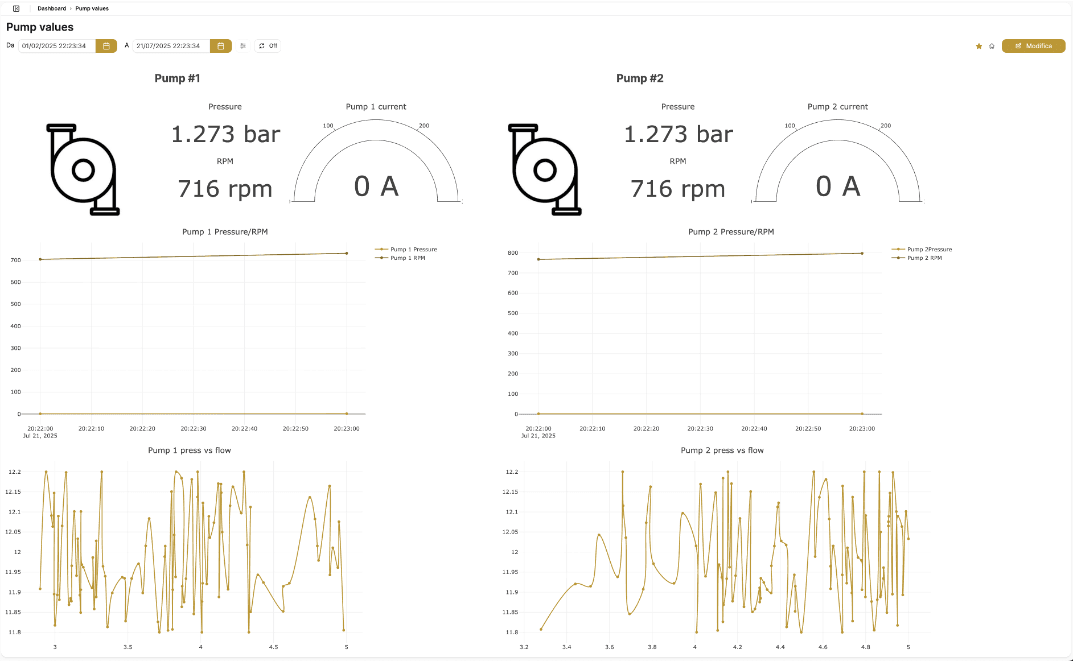This screenshot has width=1074, height=662.
Task: Open the start date calendar picker
Action: click(106, 46)
